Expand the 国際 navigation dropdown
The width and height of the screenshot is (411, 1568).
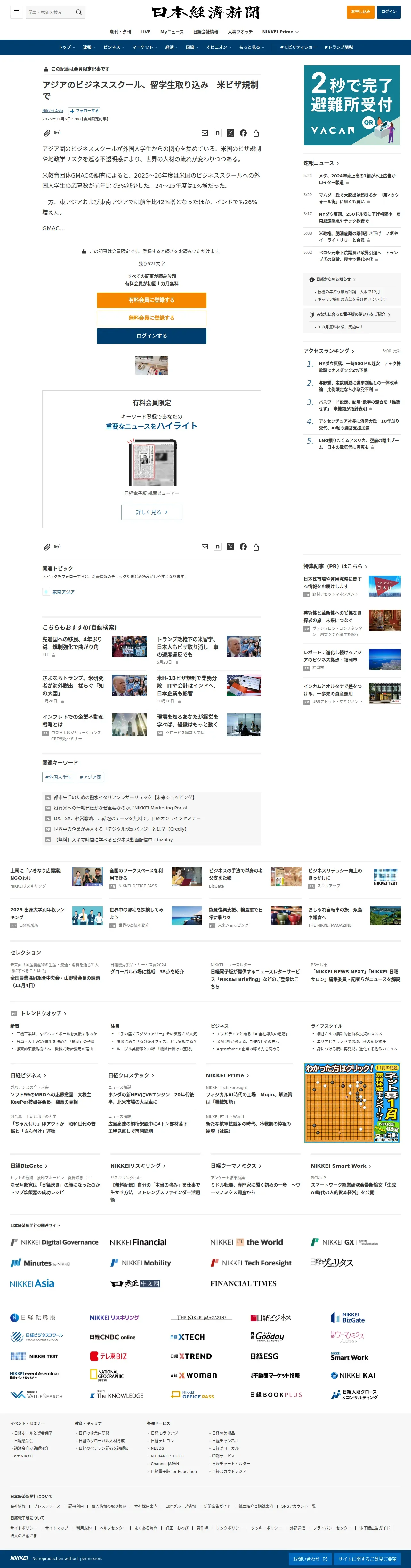[x=192, y=47]
